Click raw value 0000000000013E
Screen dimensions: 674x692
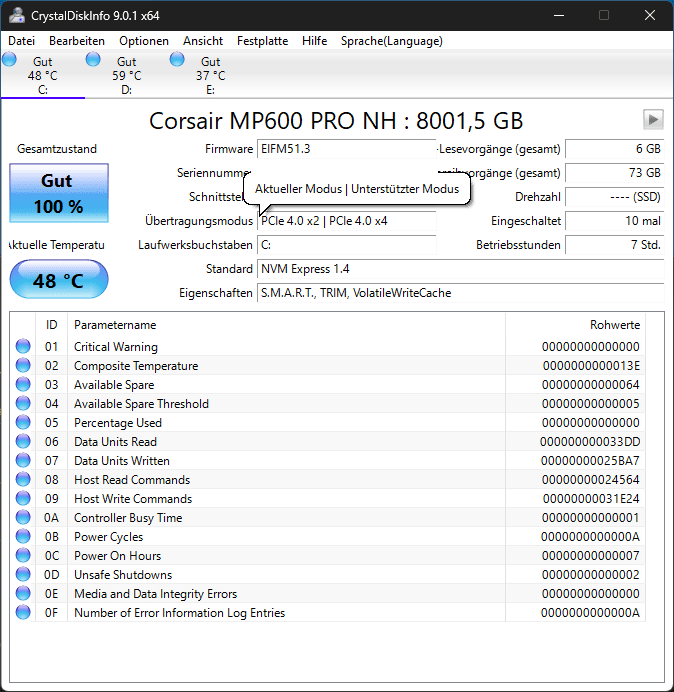[591, 366]
